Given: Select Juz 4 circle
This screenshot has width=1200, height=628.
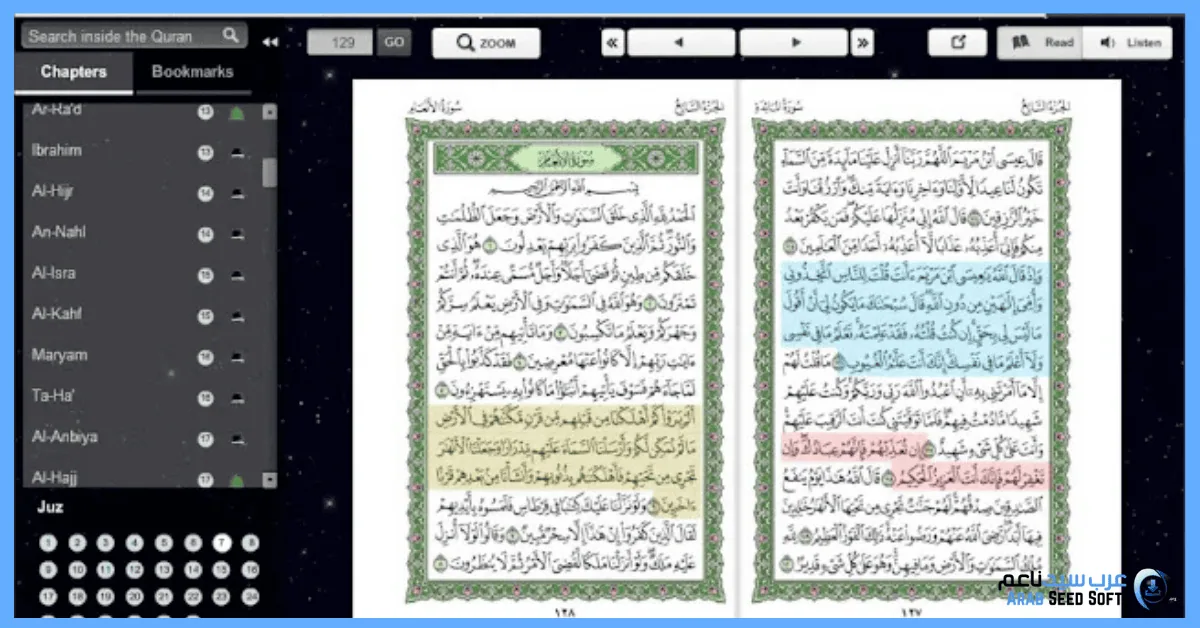Looking at the screenshot, I should pos(135,543).
